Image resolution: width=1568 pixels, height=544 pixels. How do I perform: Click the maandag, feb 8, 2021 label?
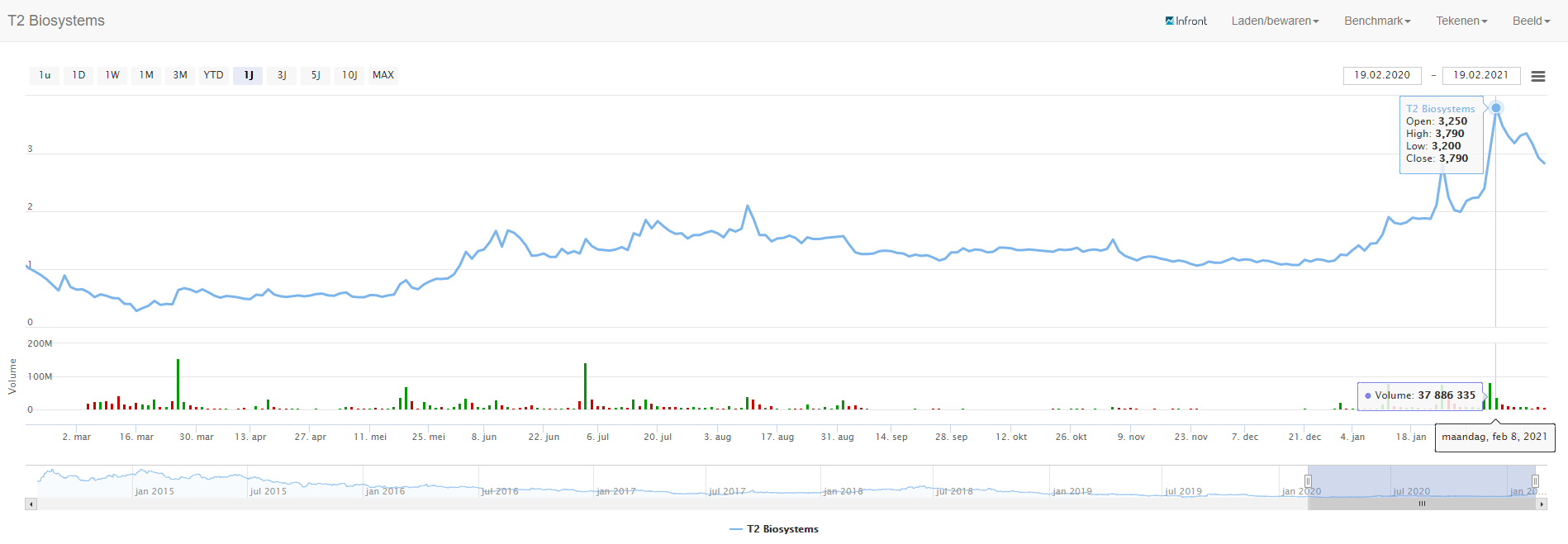click(1494, 437)
